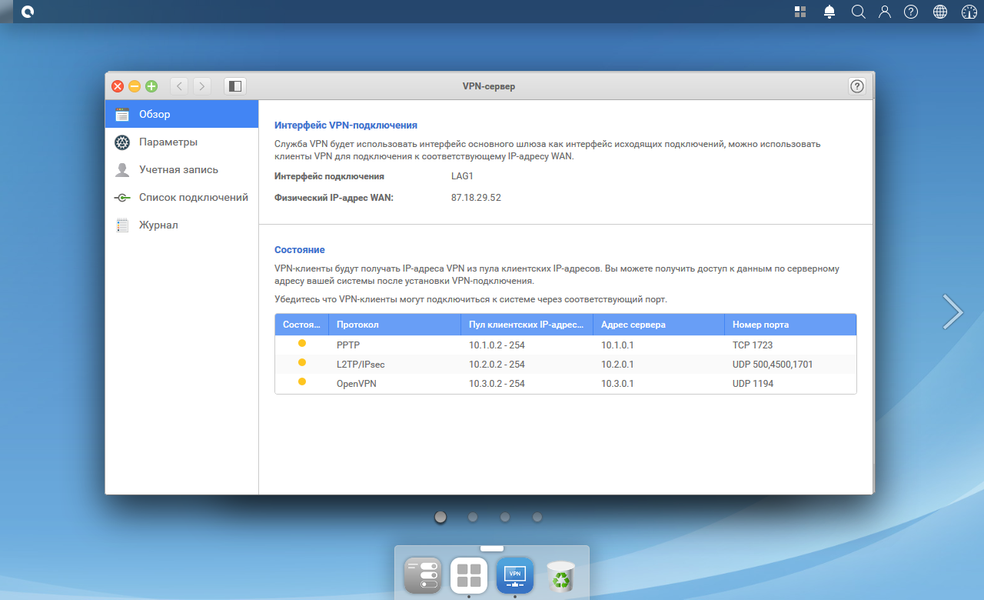Open the control panel dock icon

422,575
